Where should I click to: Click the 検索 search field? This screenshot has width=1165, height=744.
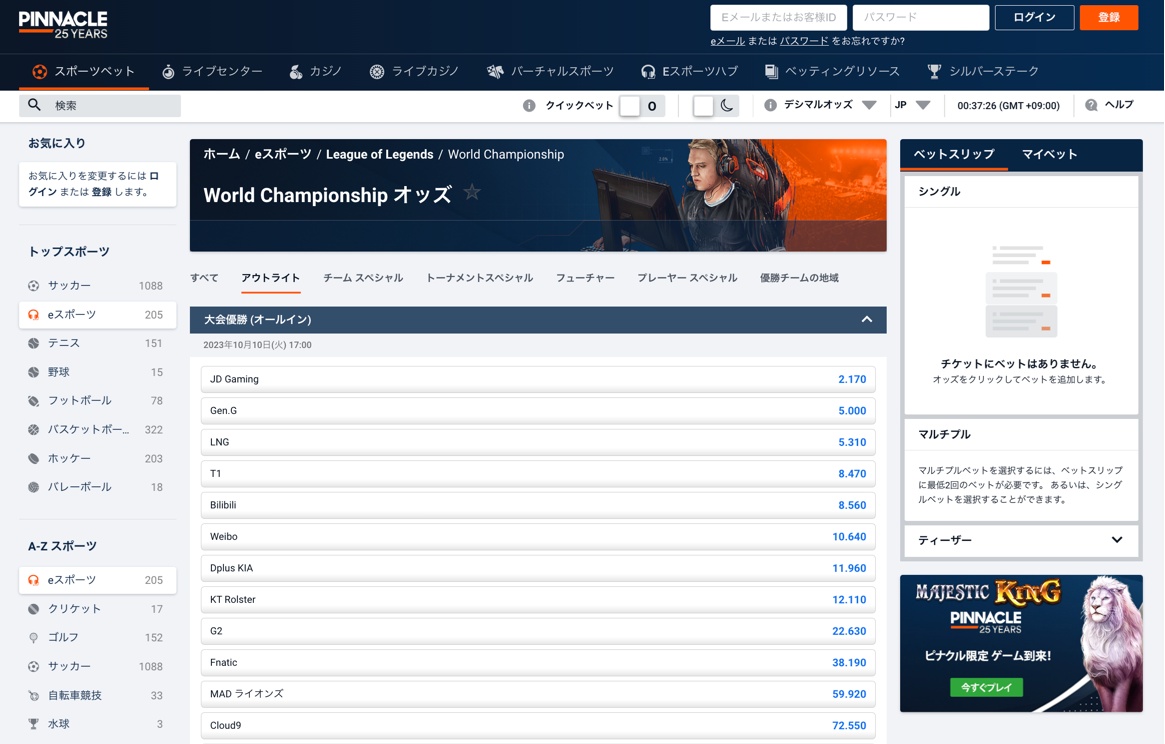[100, 106]
